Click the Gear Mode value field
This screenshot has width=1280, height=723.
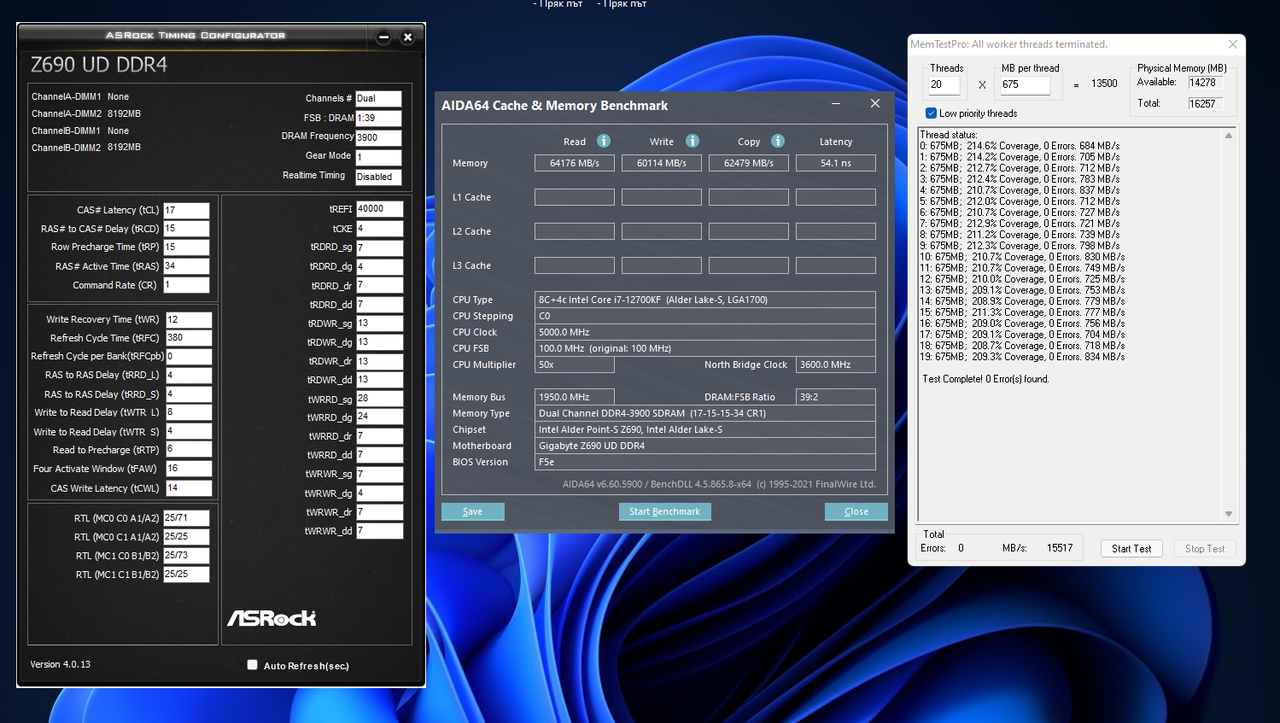coord(378,157)
